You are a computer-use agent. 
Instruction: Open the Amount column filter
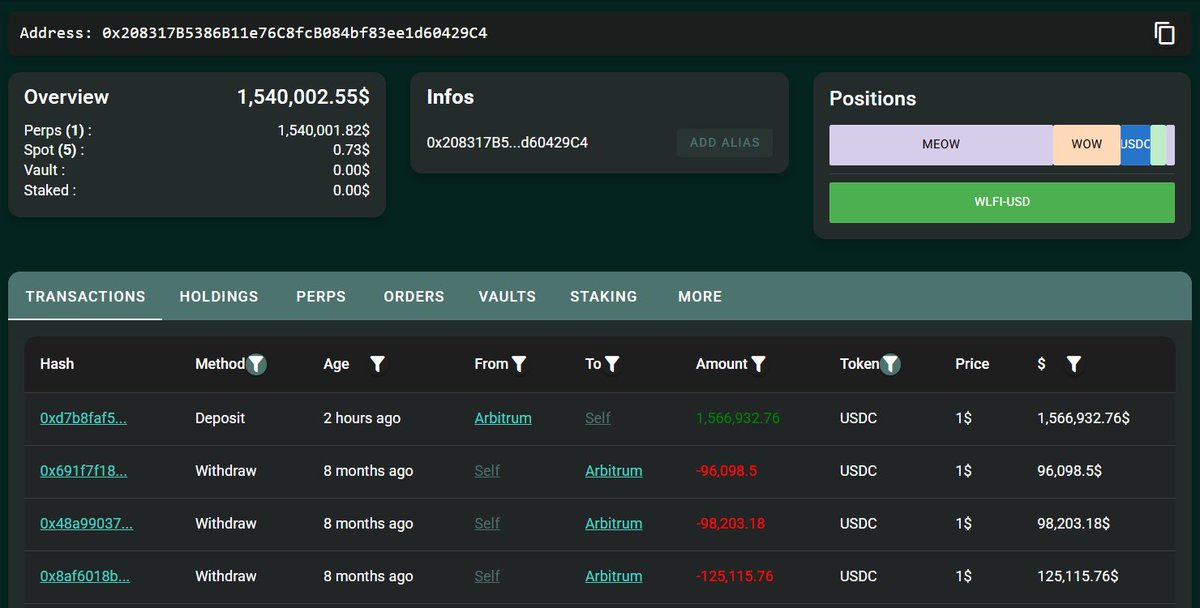point(759,364)
